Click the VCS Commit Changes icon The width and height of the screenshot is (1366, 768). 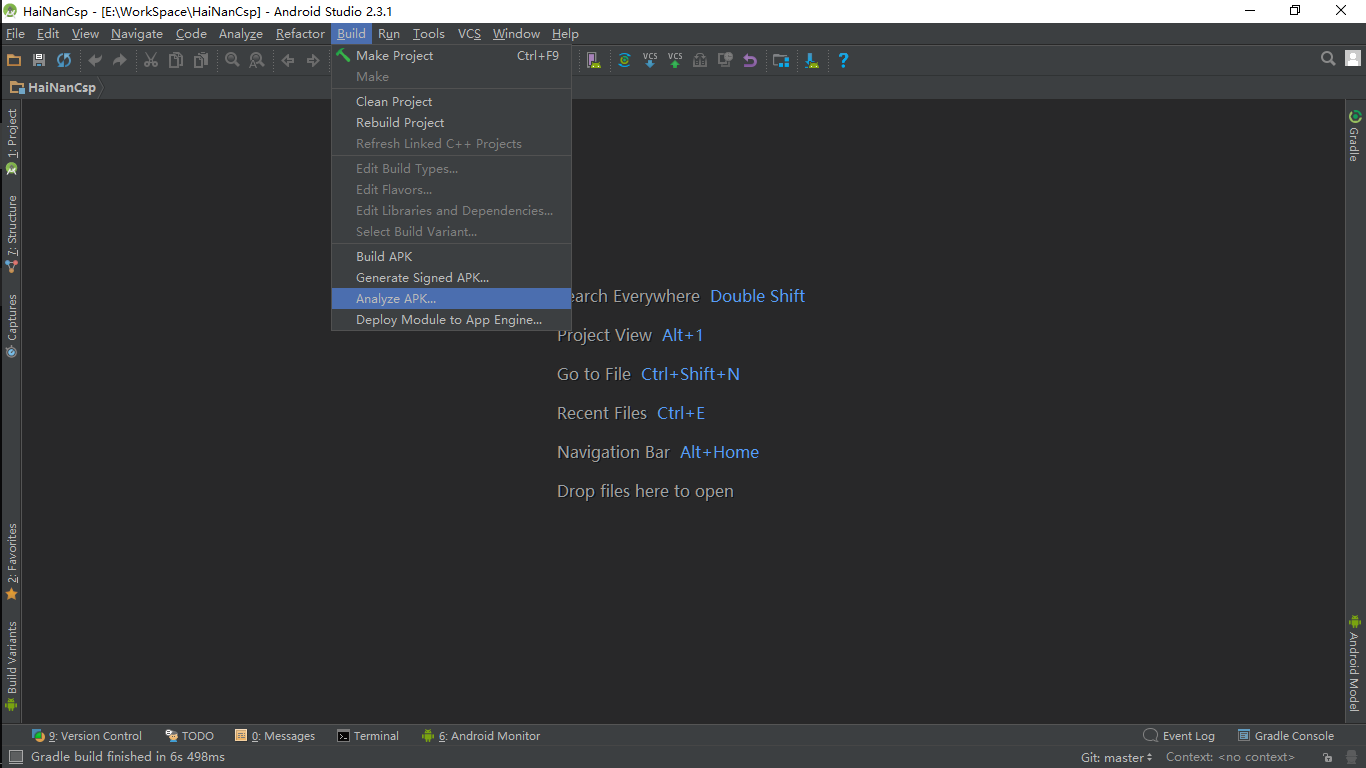tap(675, 60)
